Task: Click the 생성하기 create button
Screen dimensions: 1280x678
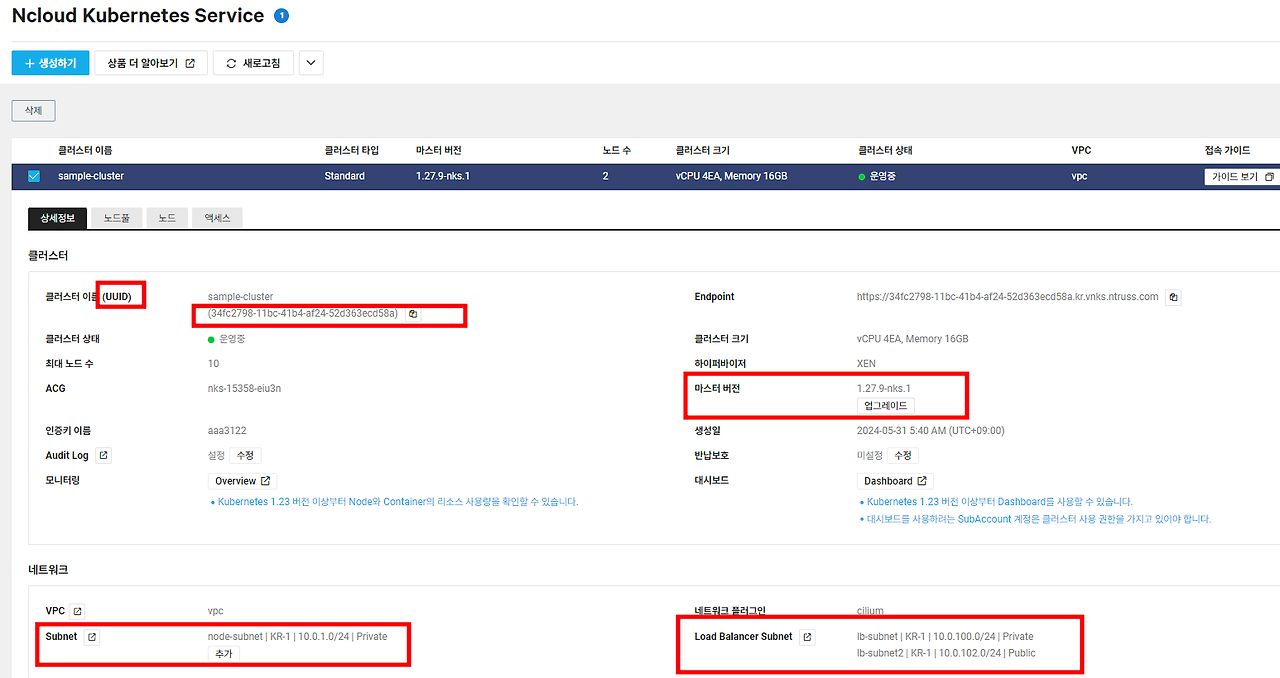Action: tap(50, 63)
